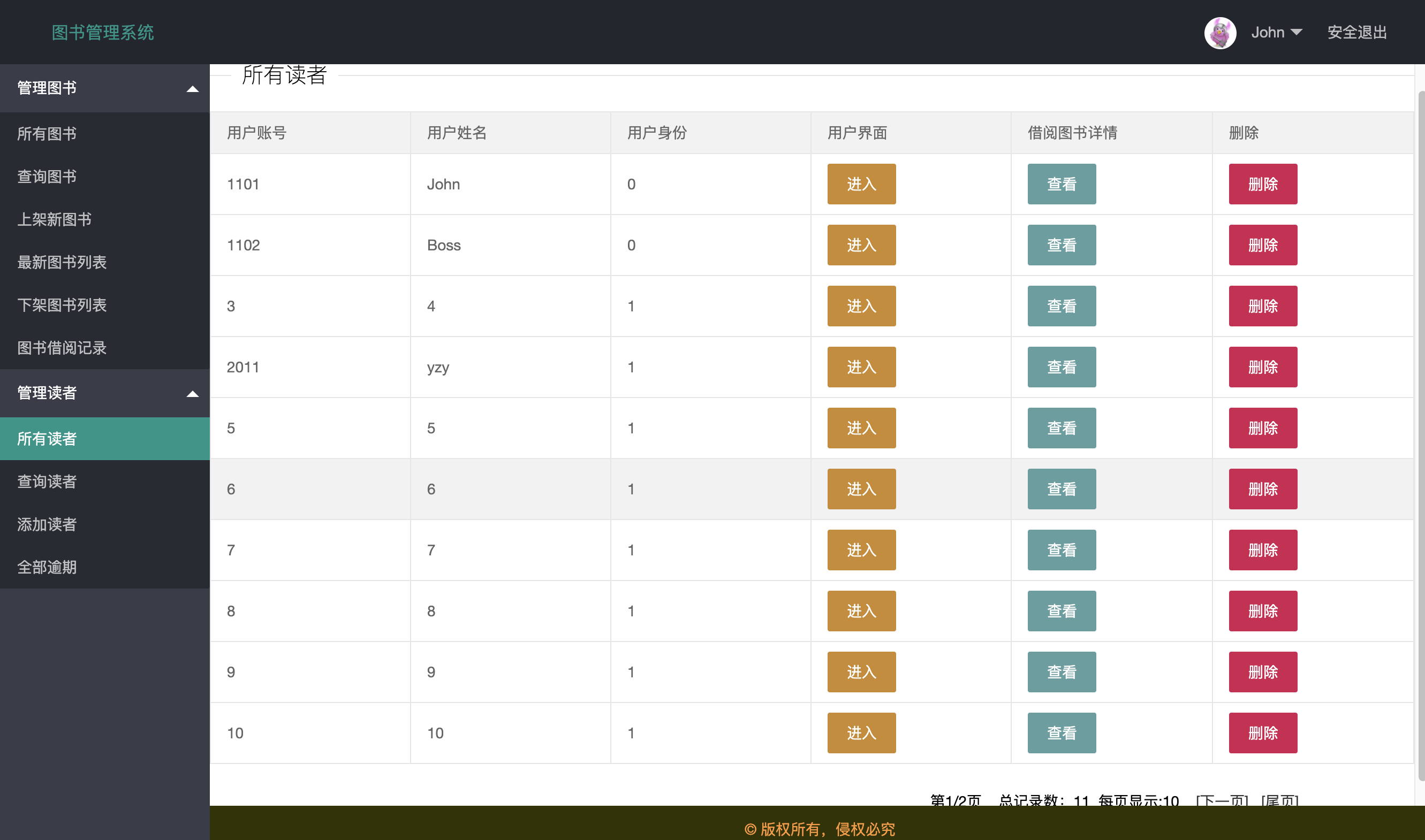Screen dimensions: 1425x840
Task: Open 图书借阅记录 in the sidebar
Action: pyautogui.click(x=105, y=348)
